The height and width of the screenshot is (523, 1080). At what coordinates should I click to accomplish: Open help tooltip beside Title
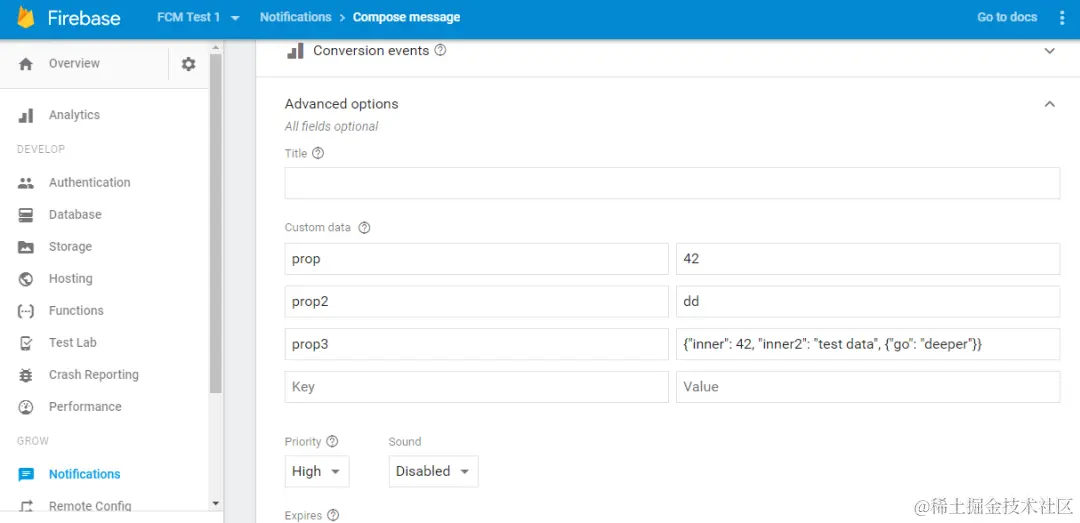318,154
